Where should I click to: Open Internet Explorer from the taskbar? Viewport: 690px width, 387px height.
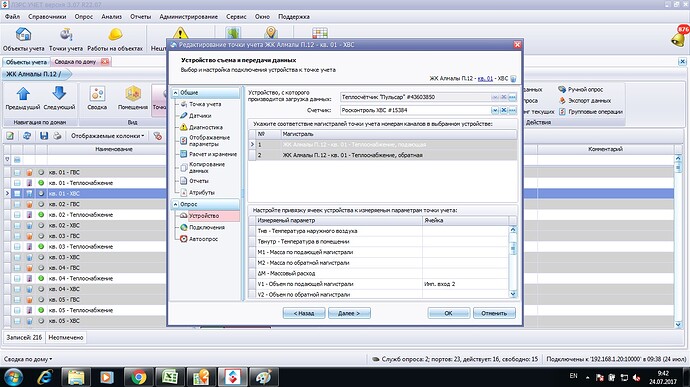tap(45, 377)
